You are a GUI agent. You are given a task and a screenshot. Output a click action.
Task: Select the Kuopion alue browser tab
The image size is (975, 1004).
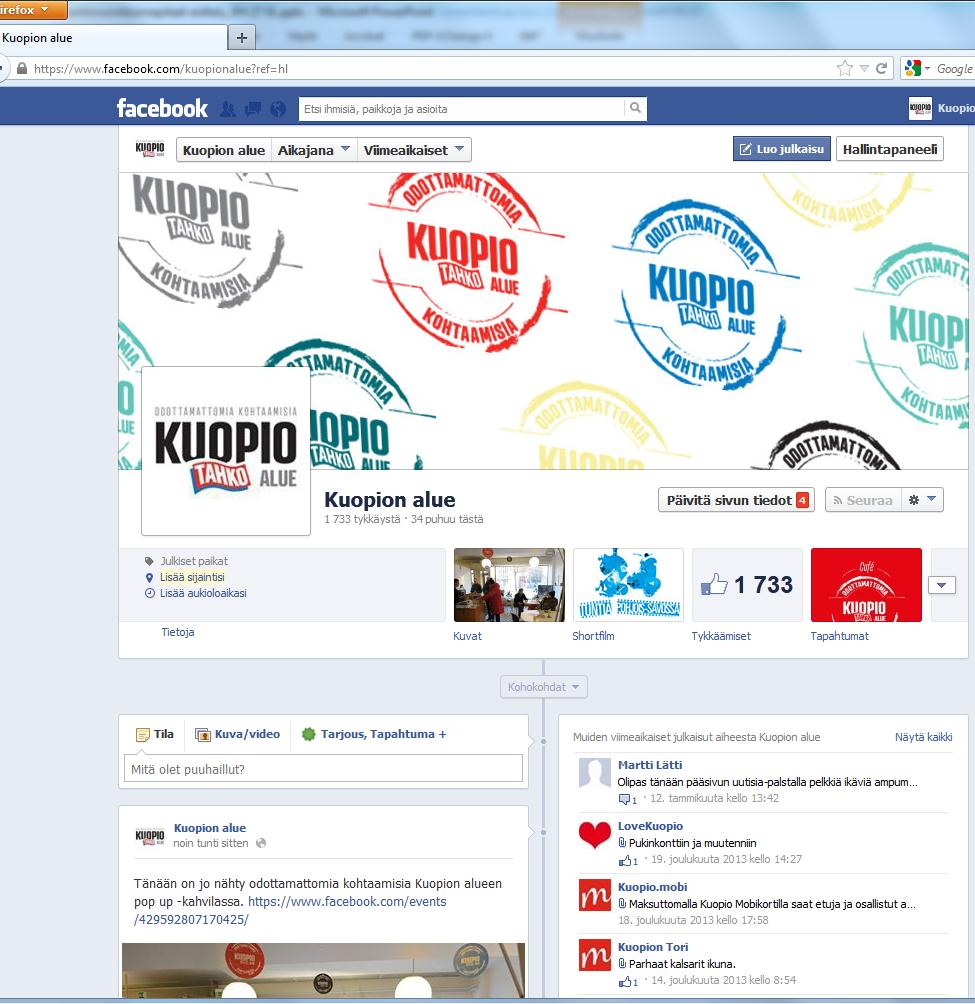pyautogui.click(x=113, y=38)
